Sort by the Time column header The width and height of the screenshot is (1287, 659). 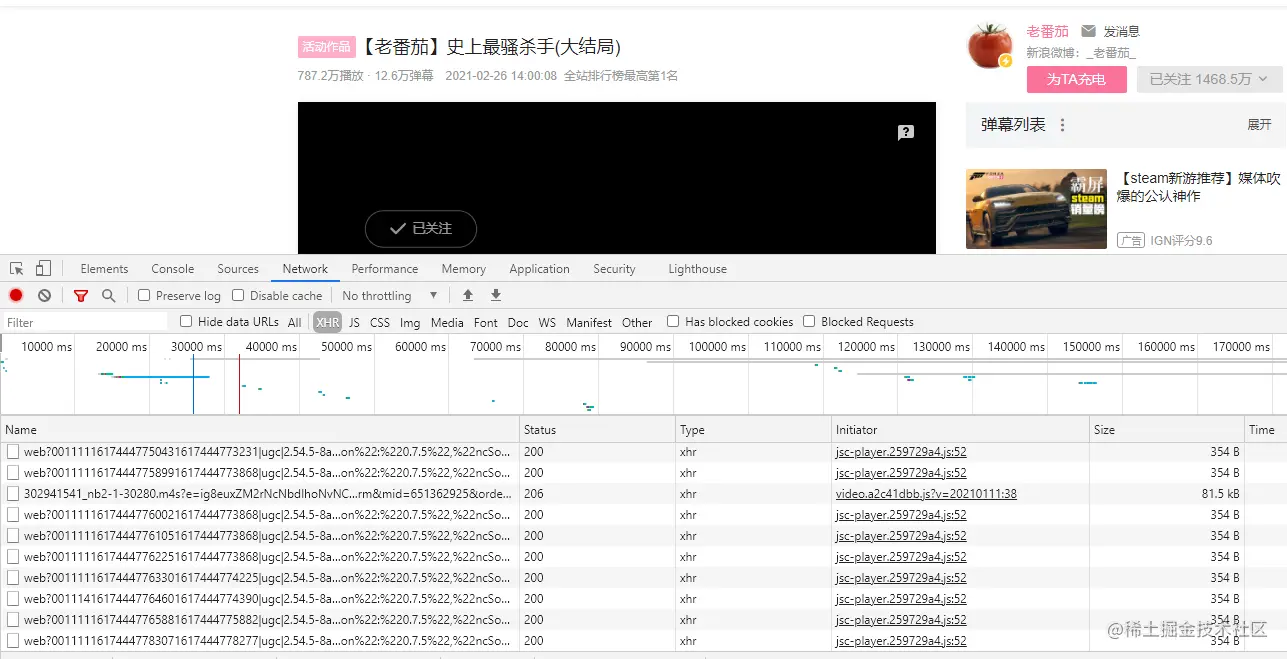click(x=1265, y=430)
